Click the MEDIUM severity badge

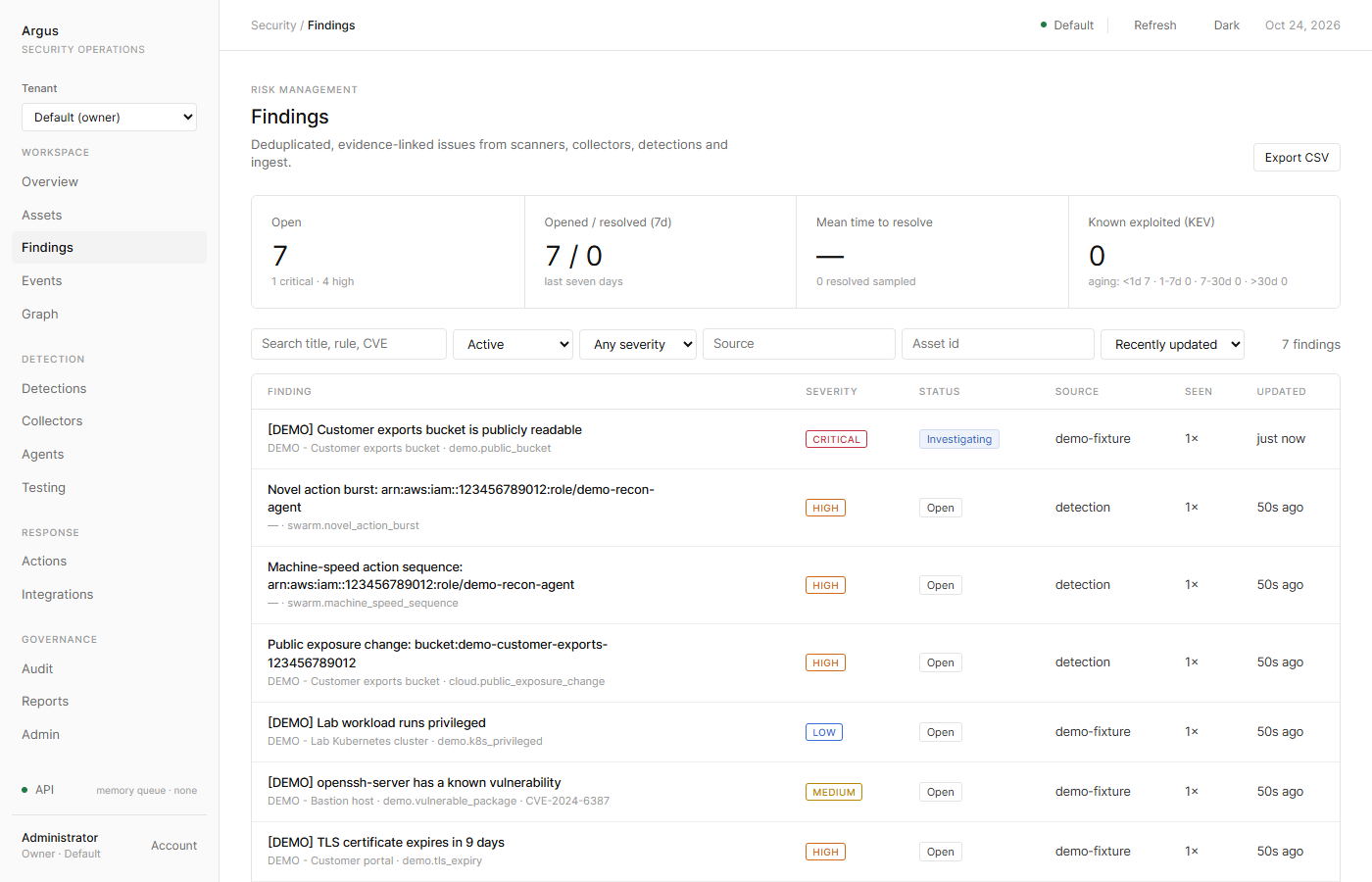pos(834,792)
